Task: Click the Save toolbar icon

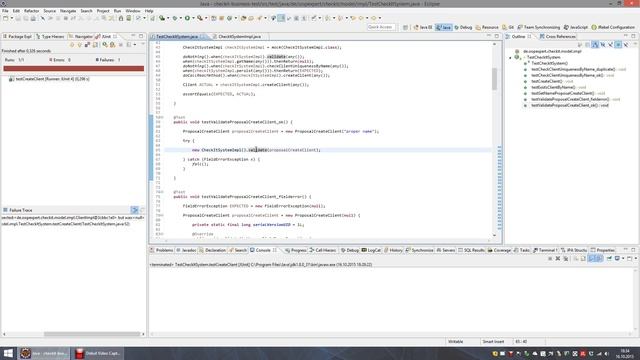Action: point(18,18)
